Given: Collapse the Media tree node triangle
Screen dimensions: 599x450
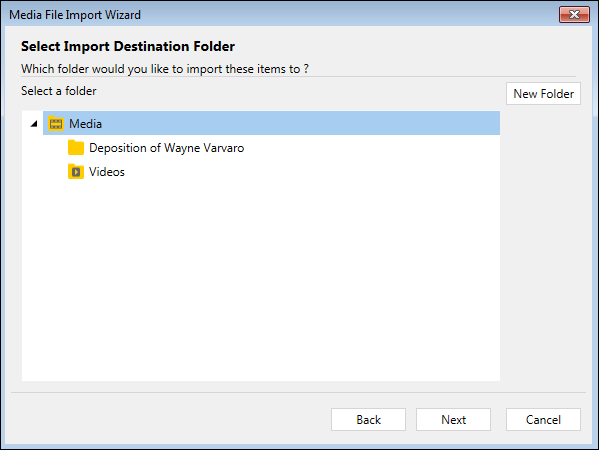Looking at the screenshot, I should 34,123.
